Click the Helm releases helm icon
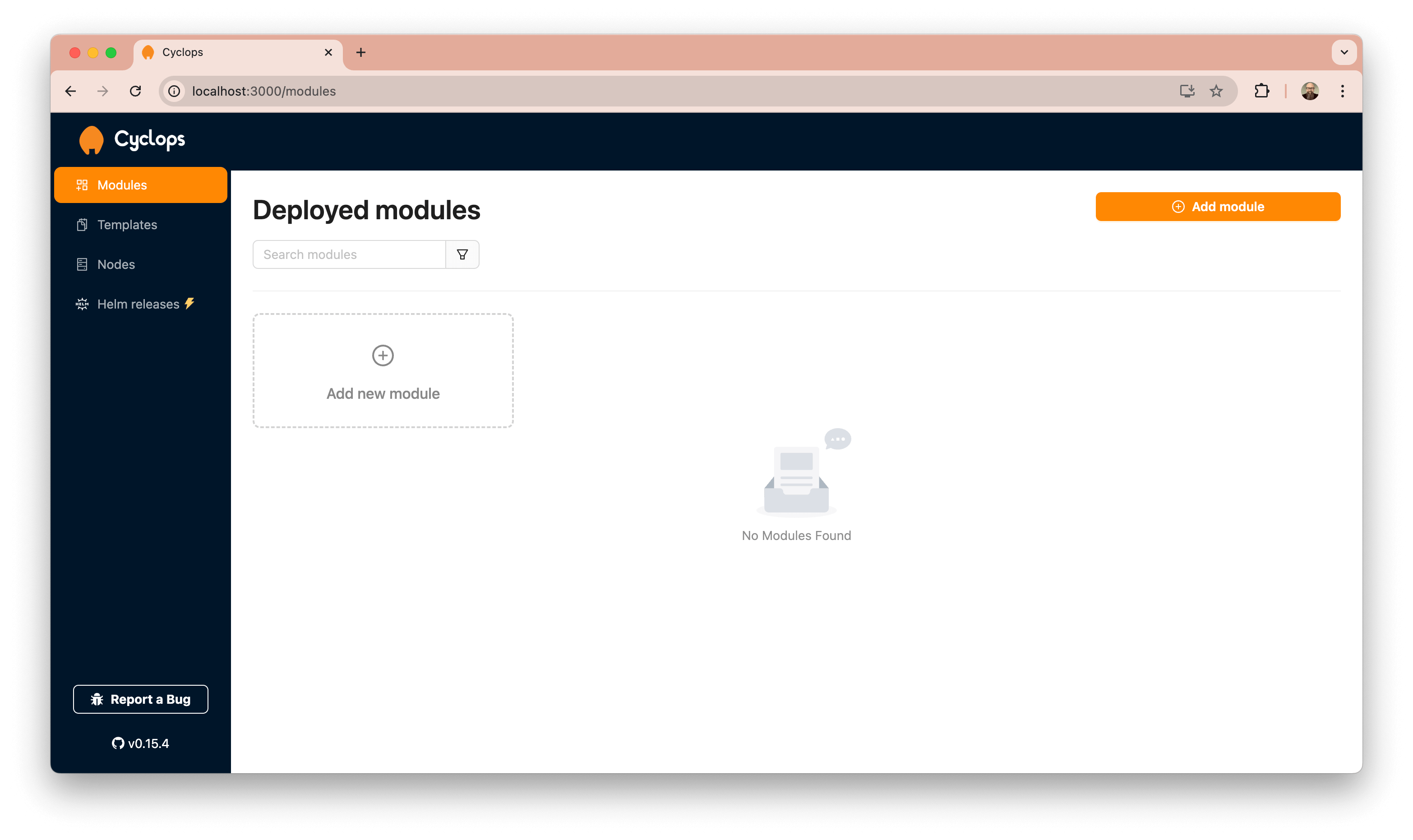Screen dimensions: 1413x840 (x=82, y=304)
